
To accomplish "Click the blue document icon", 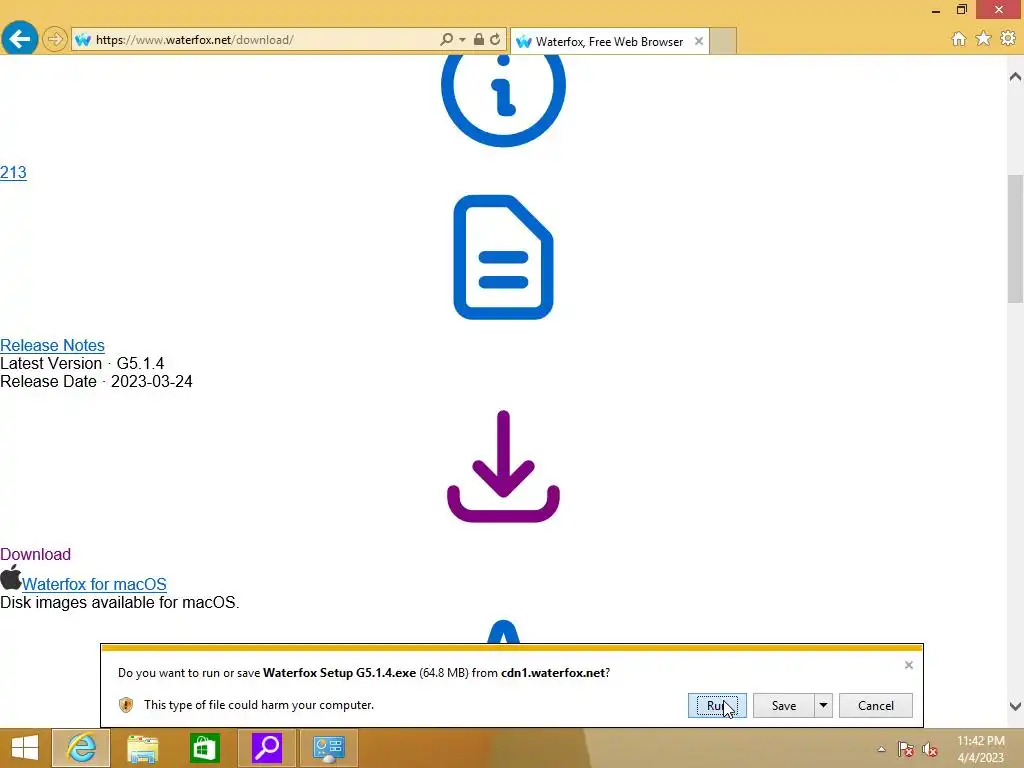I will coord(504,257).
